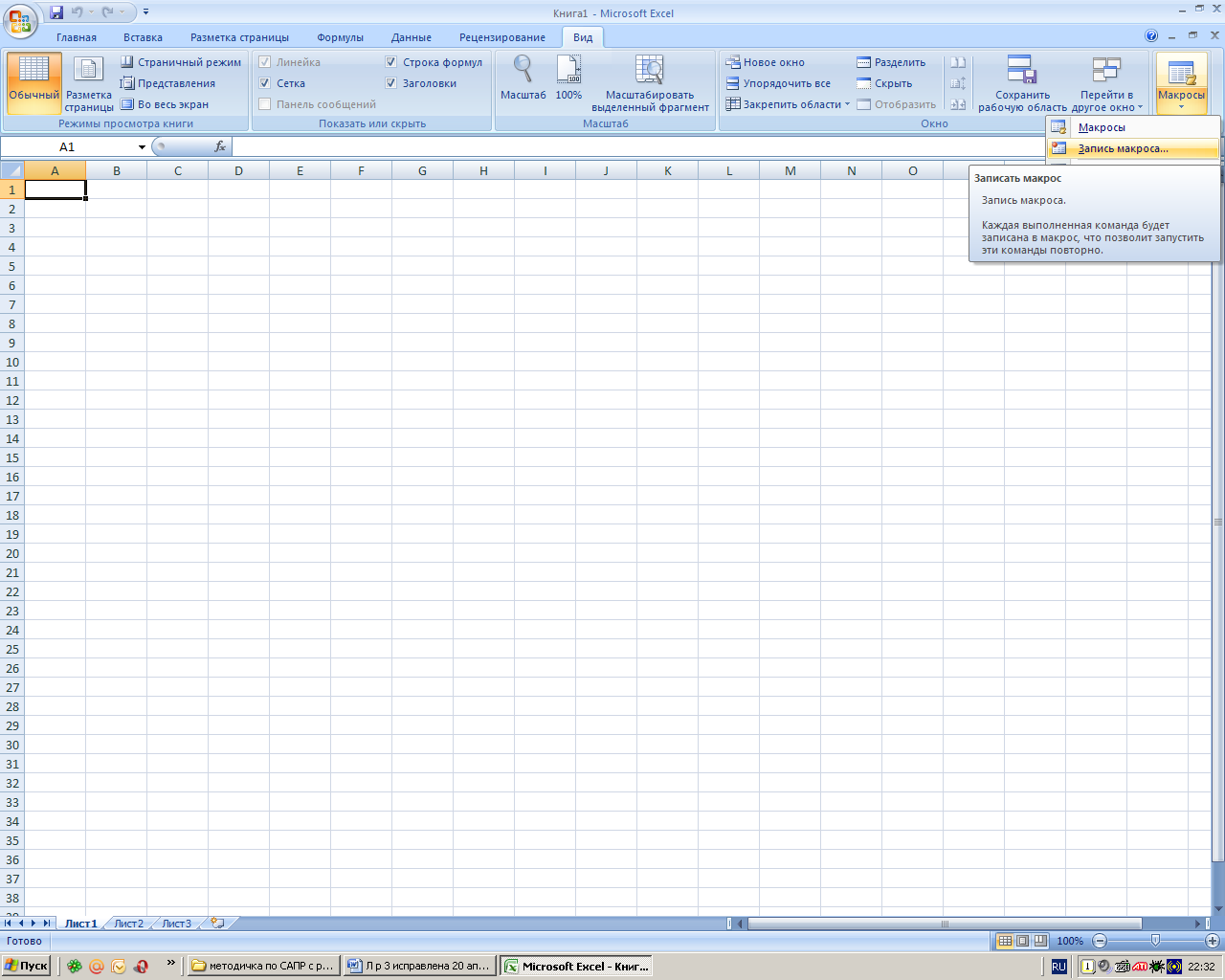Open the Office button menu
This screenshot has width=1225, height=980.
(x=19, y=20)
